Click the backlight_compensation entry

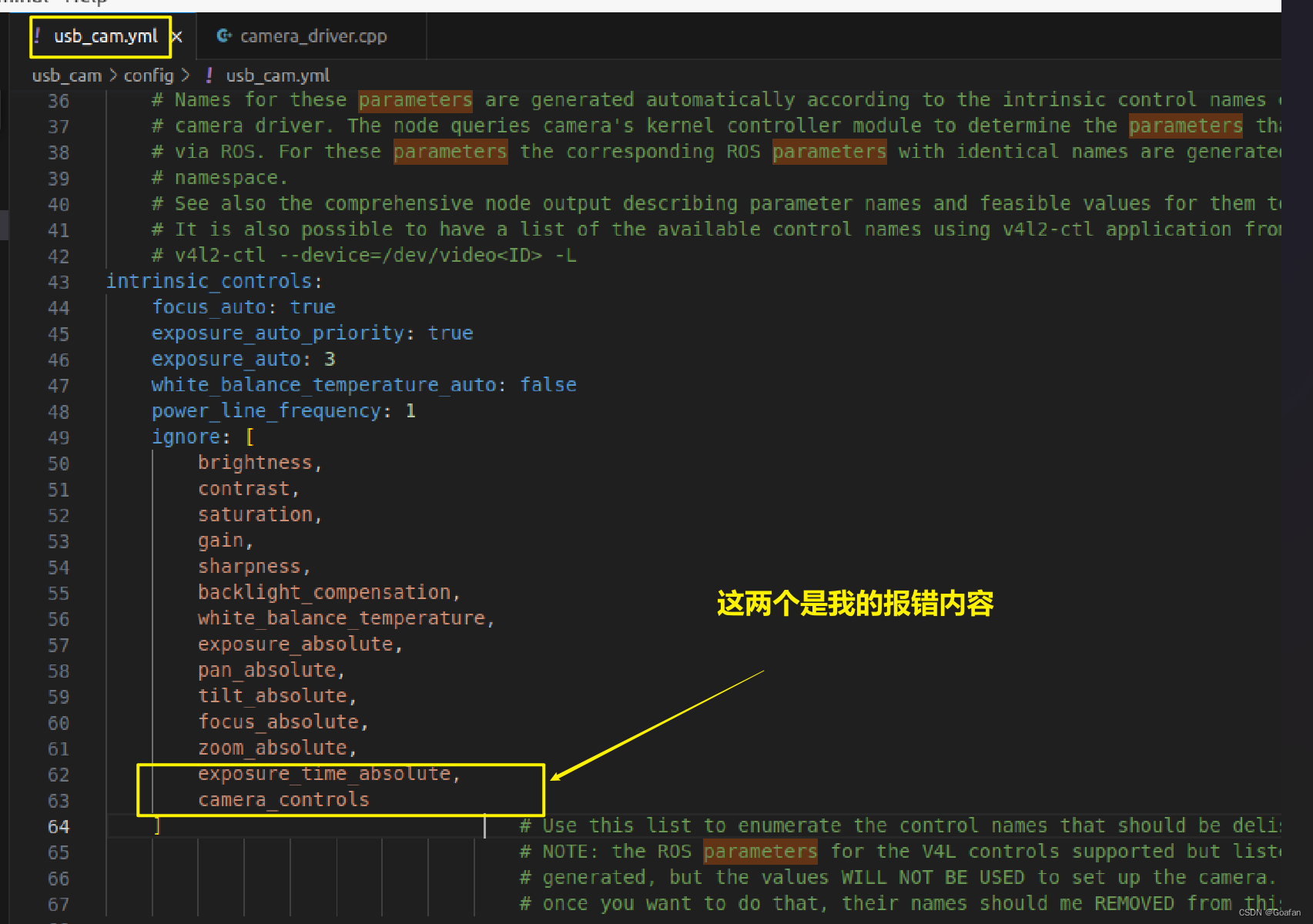[324, 592]
